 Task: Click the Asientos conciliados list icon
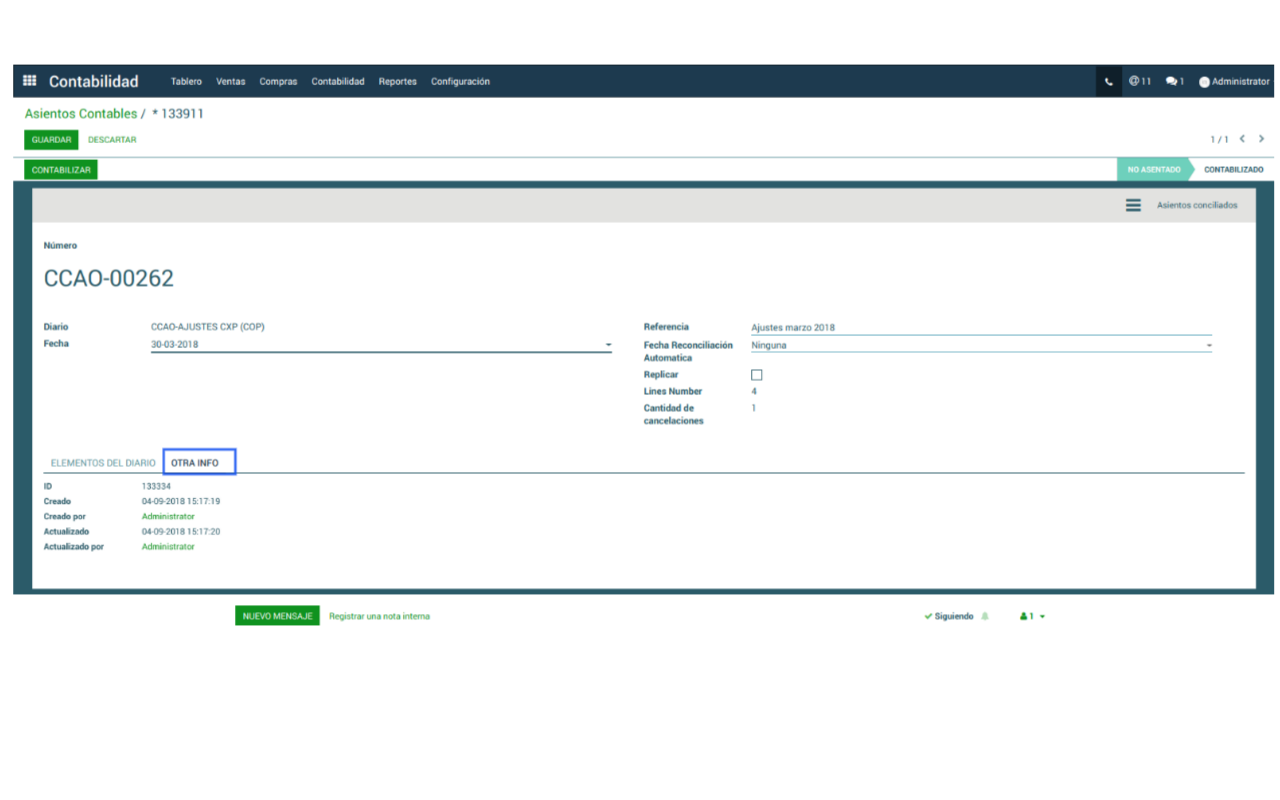click(1133, 205)
